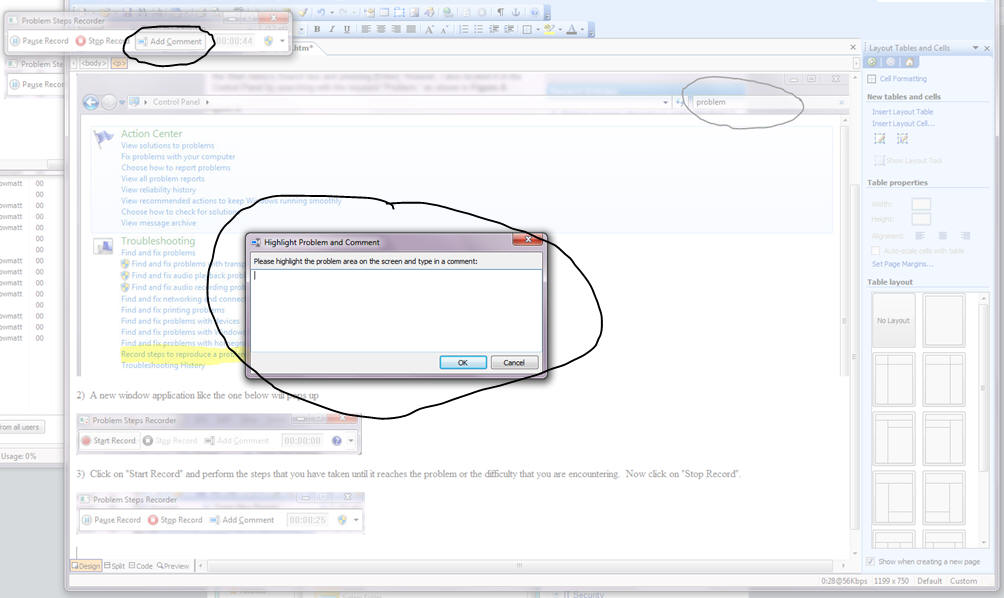Toggle Underline in the formatting toolbar
1004x598 pixels.
click(x=346, y=29)
